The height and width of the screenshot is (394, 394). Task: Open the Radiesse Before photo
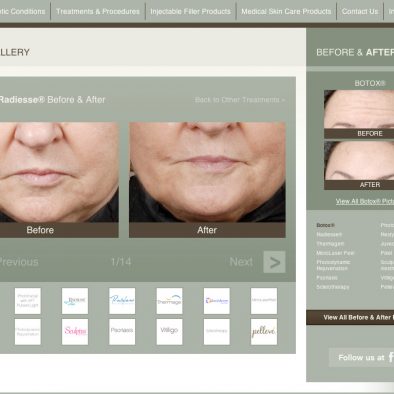pos(59,180)
